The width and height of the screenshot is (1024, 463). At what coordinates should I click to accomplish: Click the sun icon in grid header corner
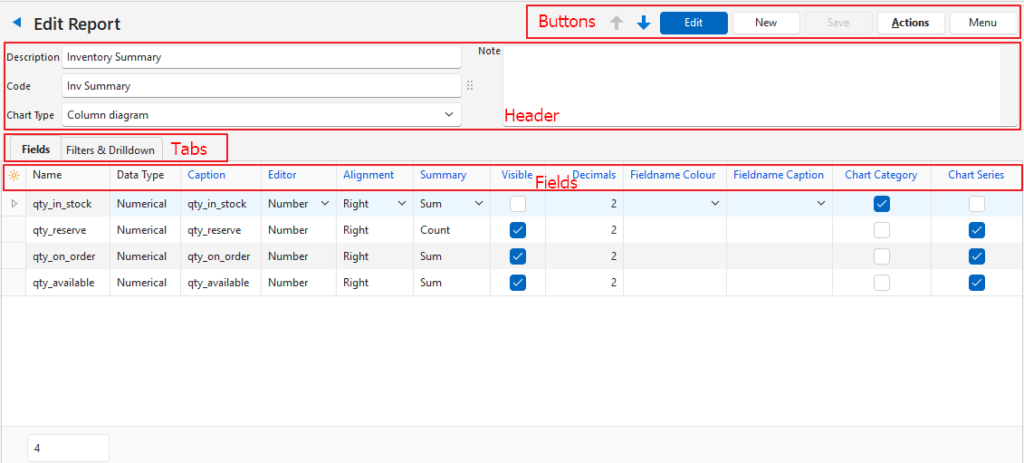point(14,175)
